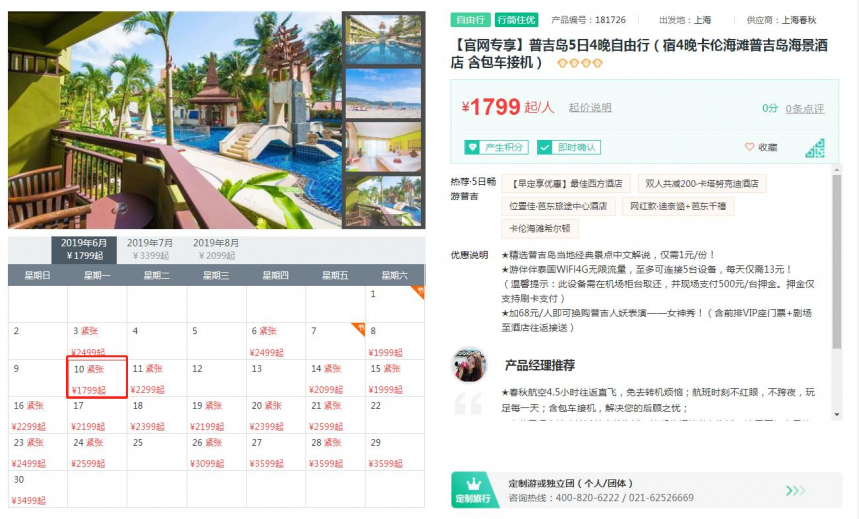View the beach thumbnail photo
This screenshot has width=859, height=519.
383,94
